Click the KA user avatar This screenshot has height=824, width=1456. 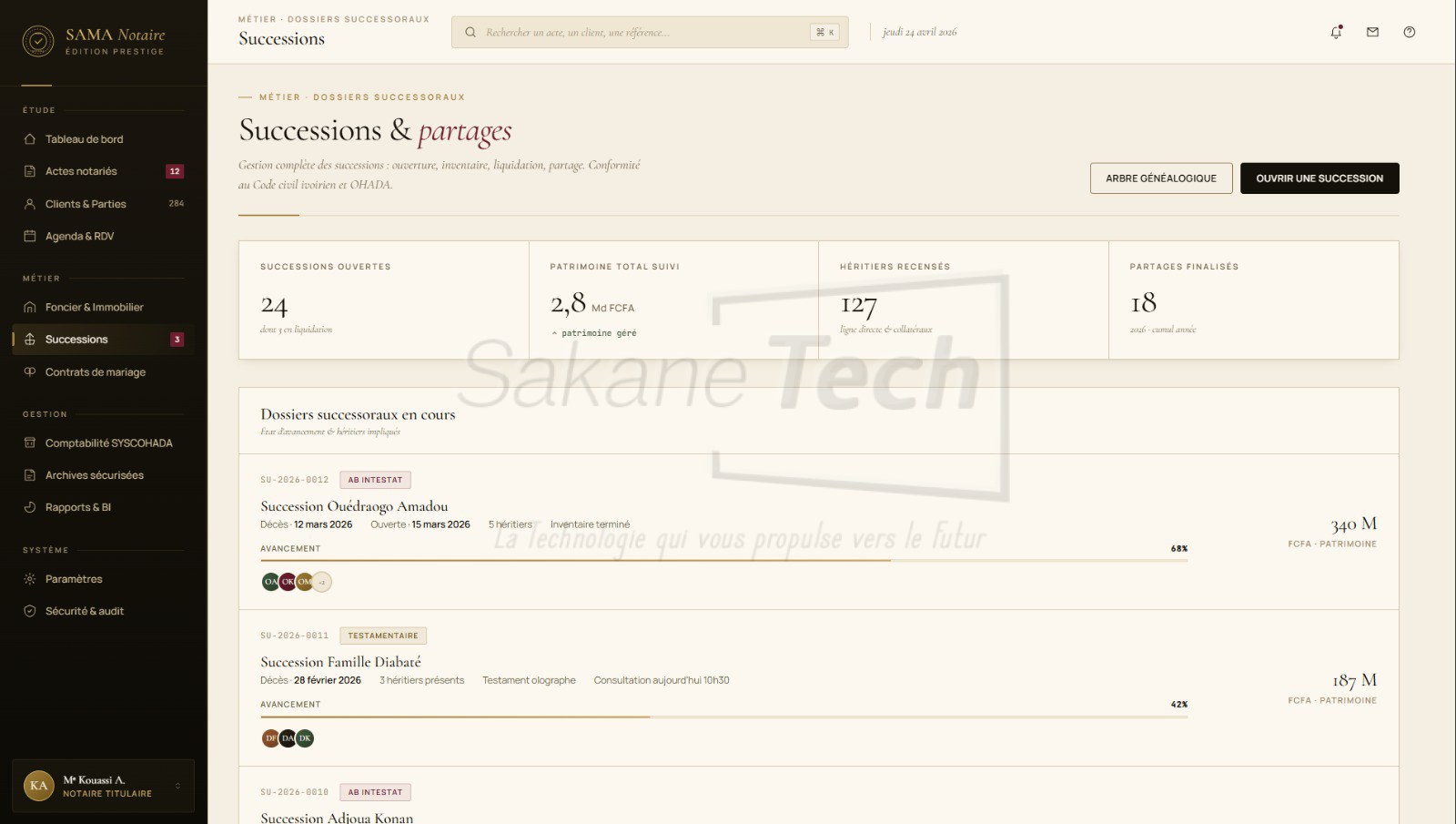[39, 786]
